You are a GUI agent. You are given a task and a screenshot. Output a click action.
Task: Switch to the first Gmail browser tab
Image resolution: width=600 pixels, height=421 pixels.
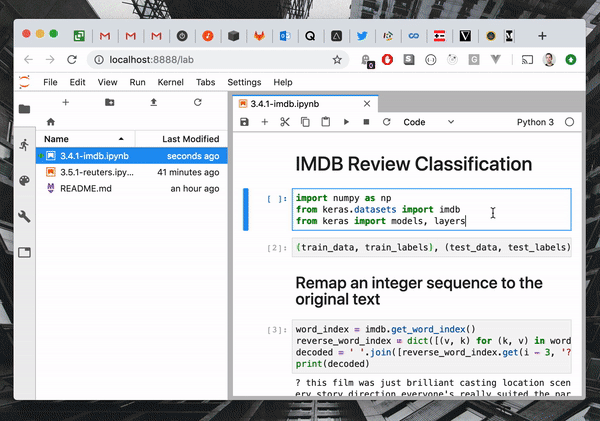click(105, 36)
